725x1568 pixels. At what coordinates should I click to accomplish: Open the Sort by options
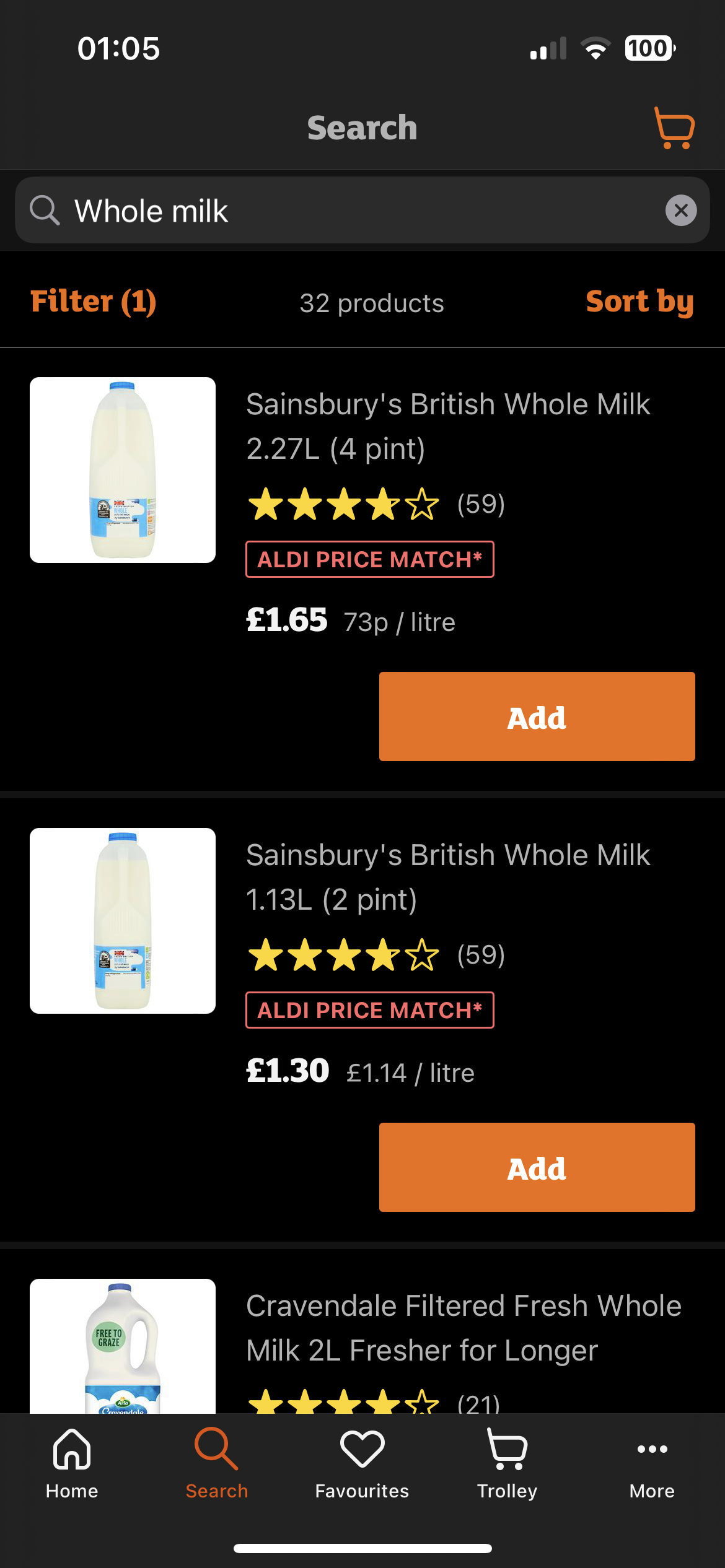(639, 302)
